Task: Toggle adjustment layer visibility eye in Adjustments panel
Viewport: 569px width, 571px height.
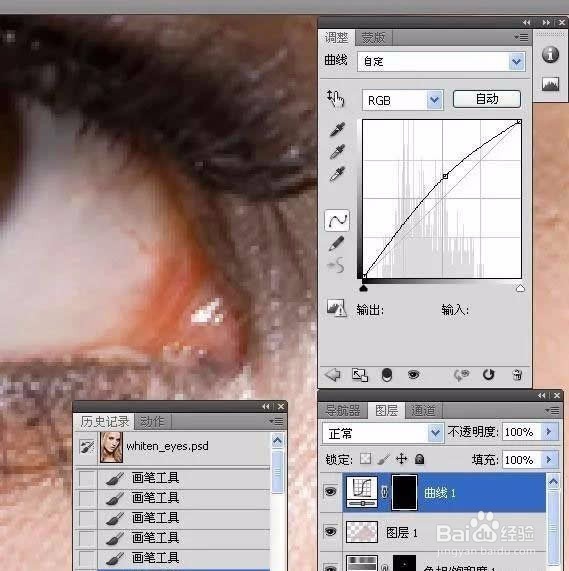Action: (x=413, y=374)
